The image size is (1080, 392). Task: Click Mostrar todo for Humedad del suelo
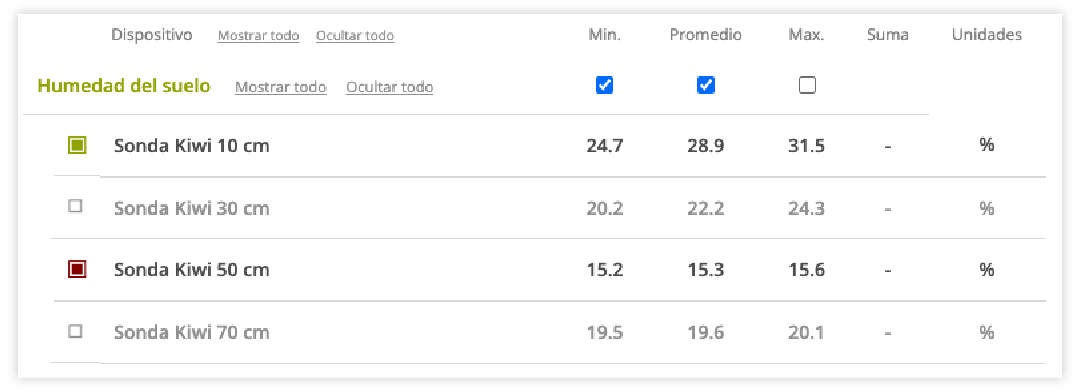280,87
